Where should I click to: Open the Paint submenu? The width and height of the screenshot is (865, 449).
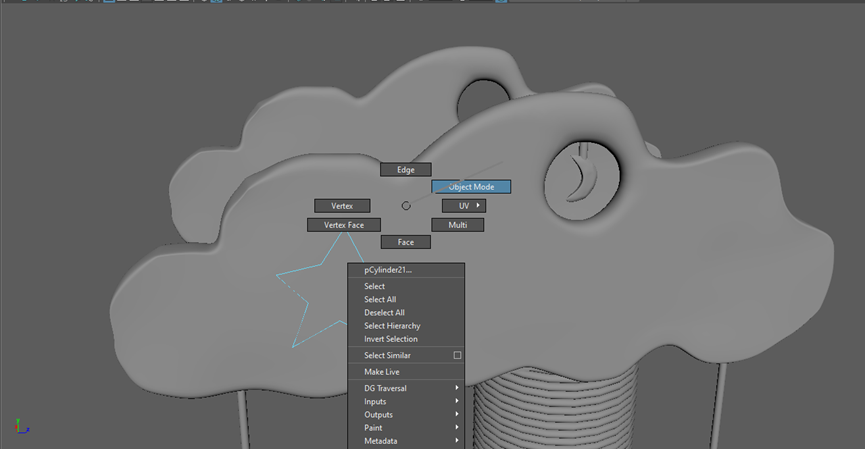(x=406, y=428)
